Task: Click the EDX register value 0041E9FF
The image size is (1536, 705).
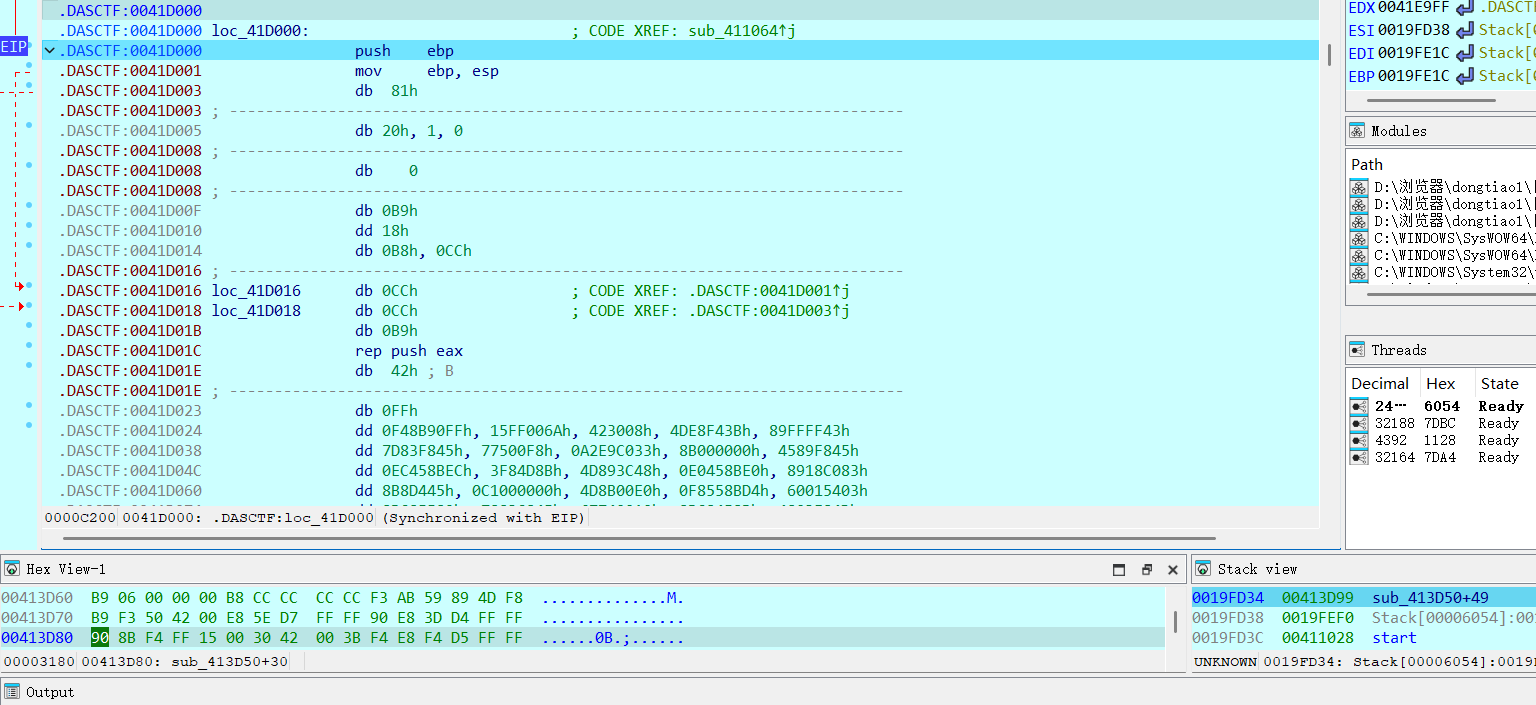Action: click(x=1414, y=7)
